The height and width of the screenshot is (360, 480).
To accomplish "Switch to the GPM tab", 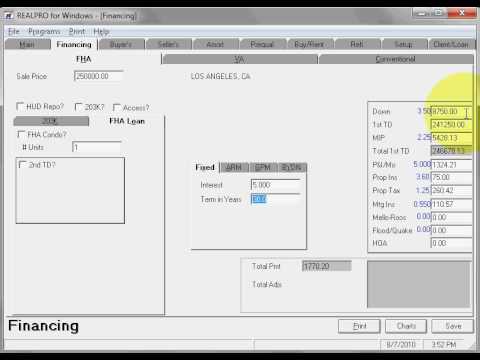I will click(263, 167).
